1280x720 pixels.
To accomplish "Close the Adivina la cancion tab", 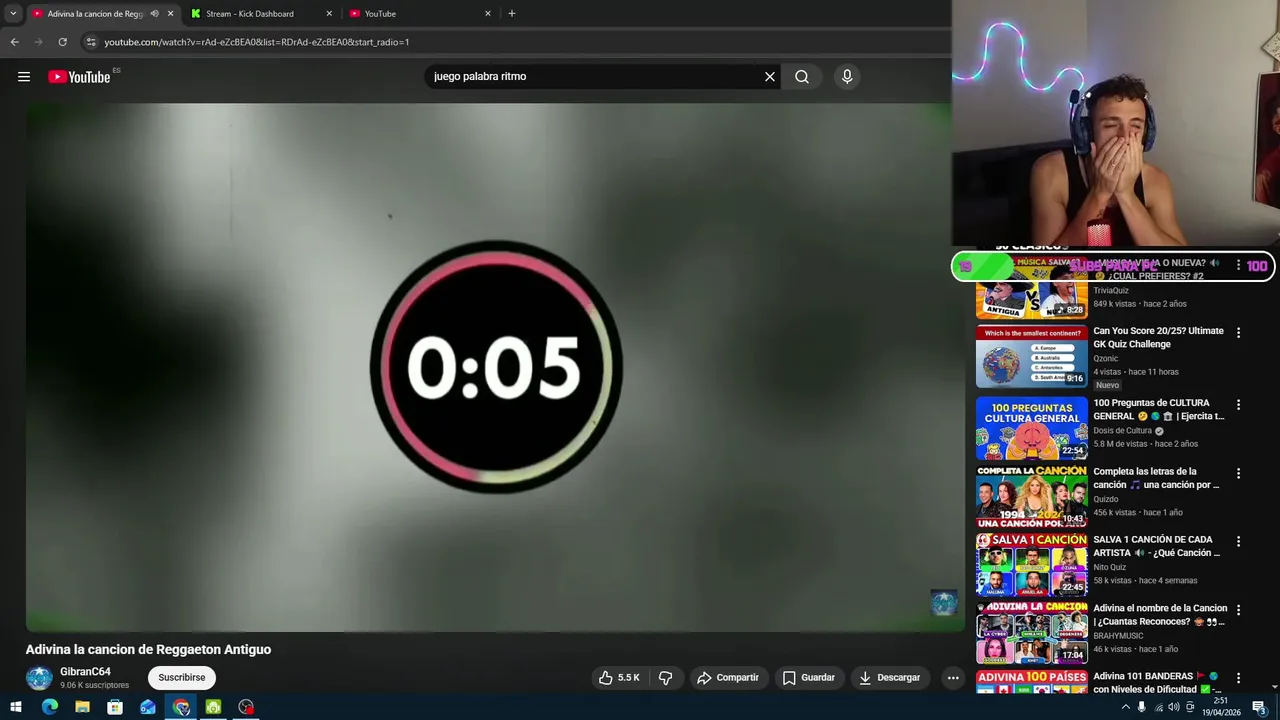I will 170,14.
